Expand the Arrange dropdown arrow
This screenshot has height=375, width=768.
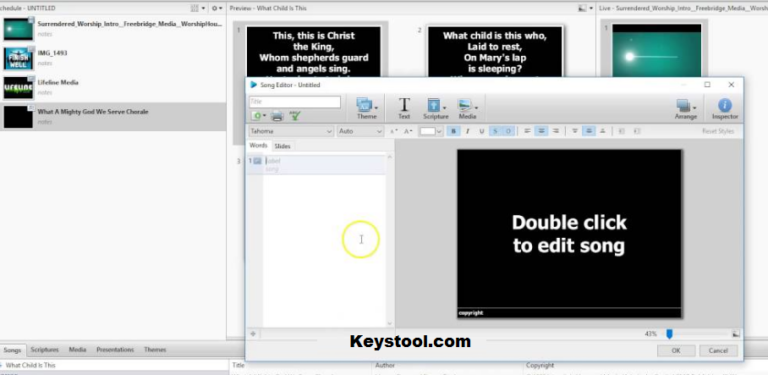pyautogui.click(x=695, y=107)
